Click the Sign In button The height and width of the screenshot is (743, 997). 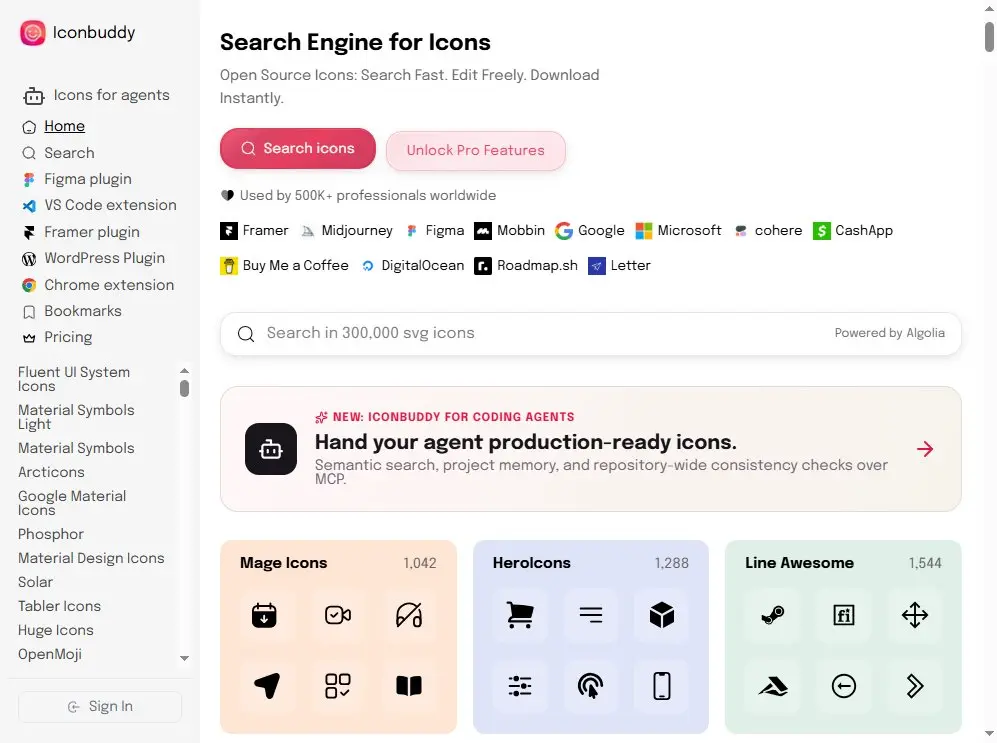(100, 707)
